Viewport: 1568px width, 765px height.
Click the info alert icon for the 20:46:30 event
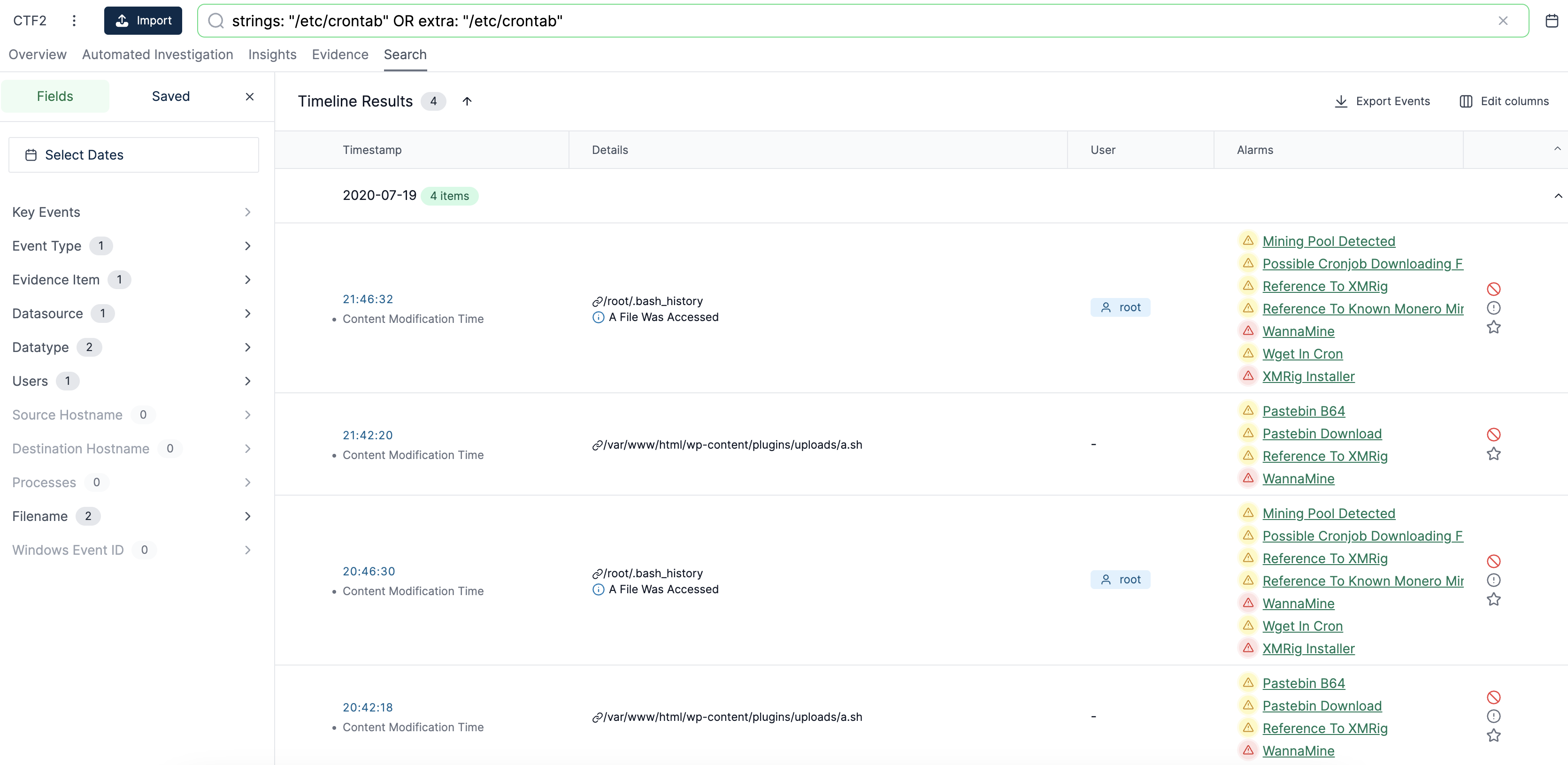(1494, 580)
